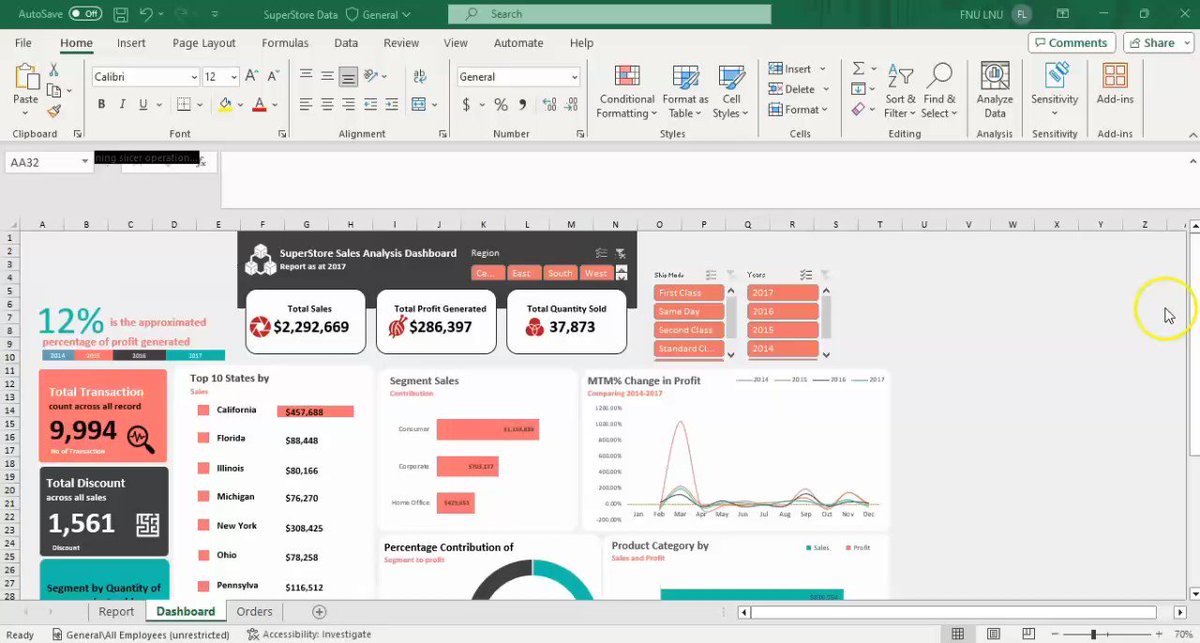Click the Save floppy disk icon
This screenshot has width=1200, height=643.
click(x=121, y=14)
